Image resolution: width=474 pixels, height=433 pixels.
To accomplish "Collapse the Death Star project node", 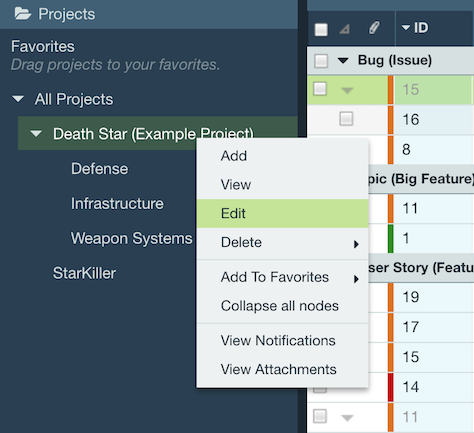I will (36, 134).
